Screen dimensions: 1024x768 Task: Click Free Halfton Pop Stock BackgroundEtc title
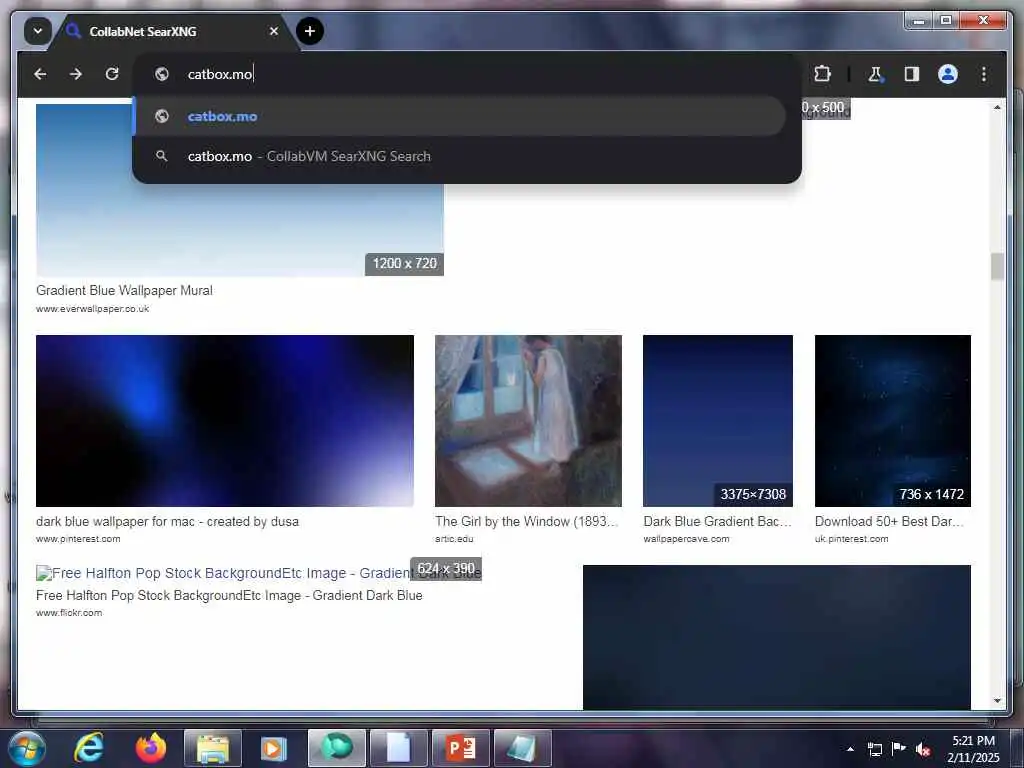pyautogui.click(x=229, y=596)
